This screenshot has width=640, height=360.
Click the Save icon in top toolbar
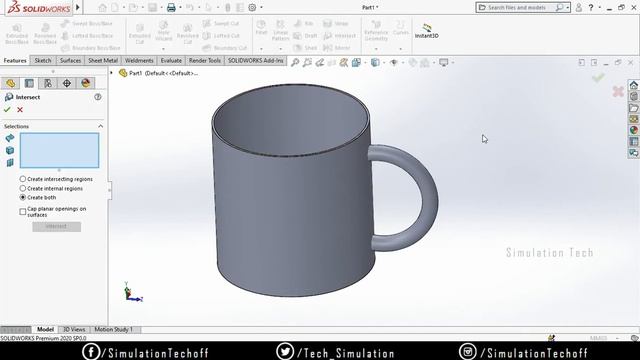152,7
